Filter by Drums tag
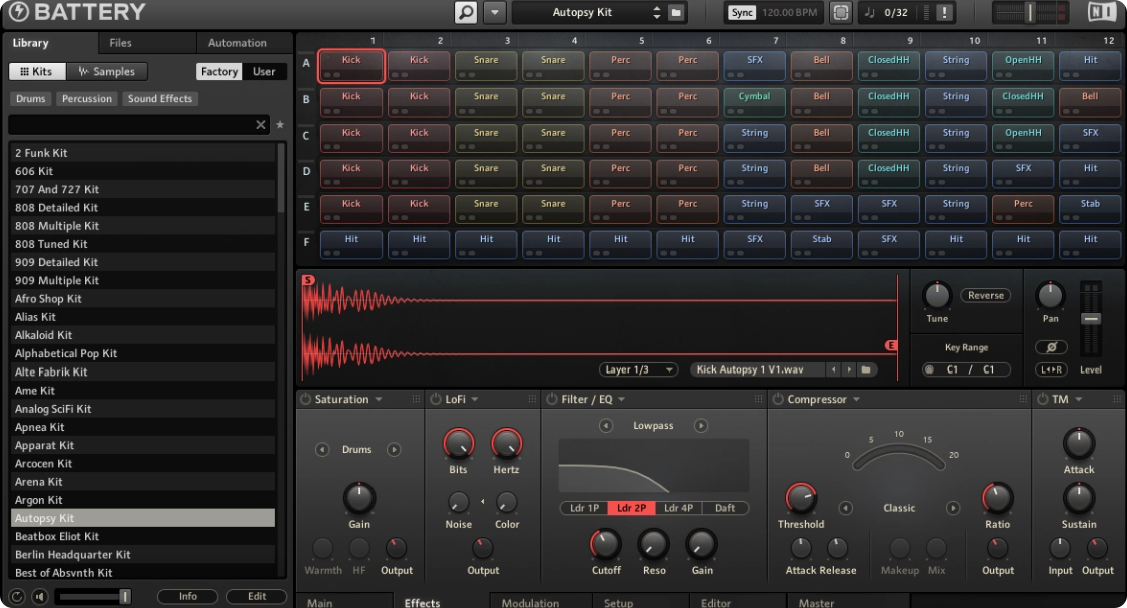 pyautogui.click(x=30, y=98)
